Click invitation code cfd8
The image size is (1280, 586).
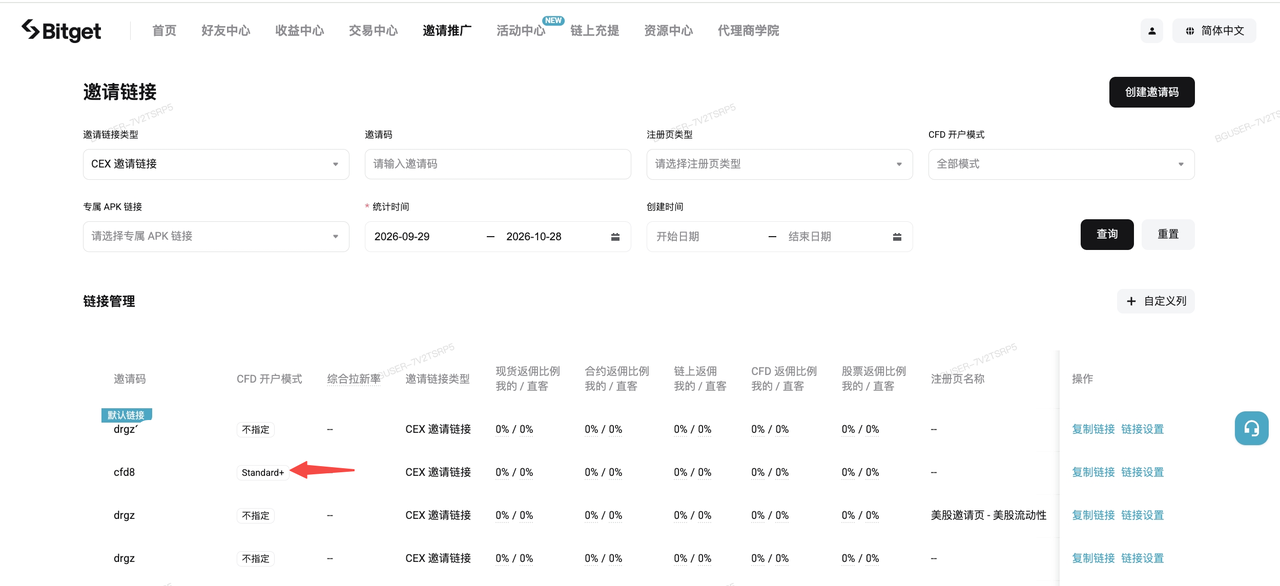click(x=124, y=472)
